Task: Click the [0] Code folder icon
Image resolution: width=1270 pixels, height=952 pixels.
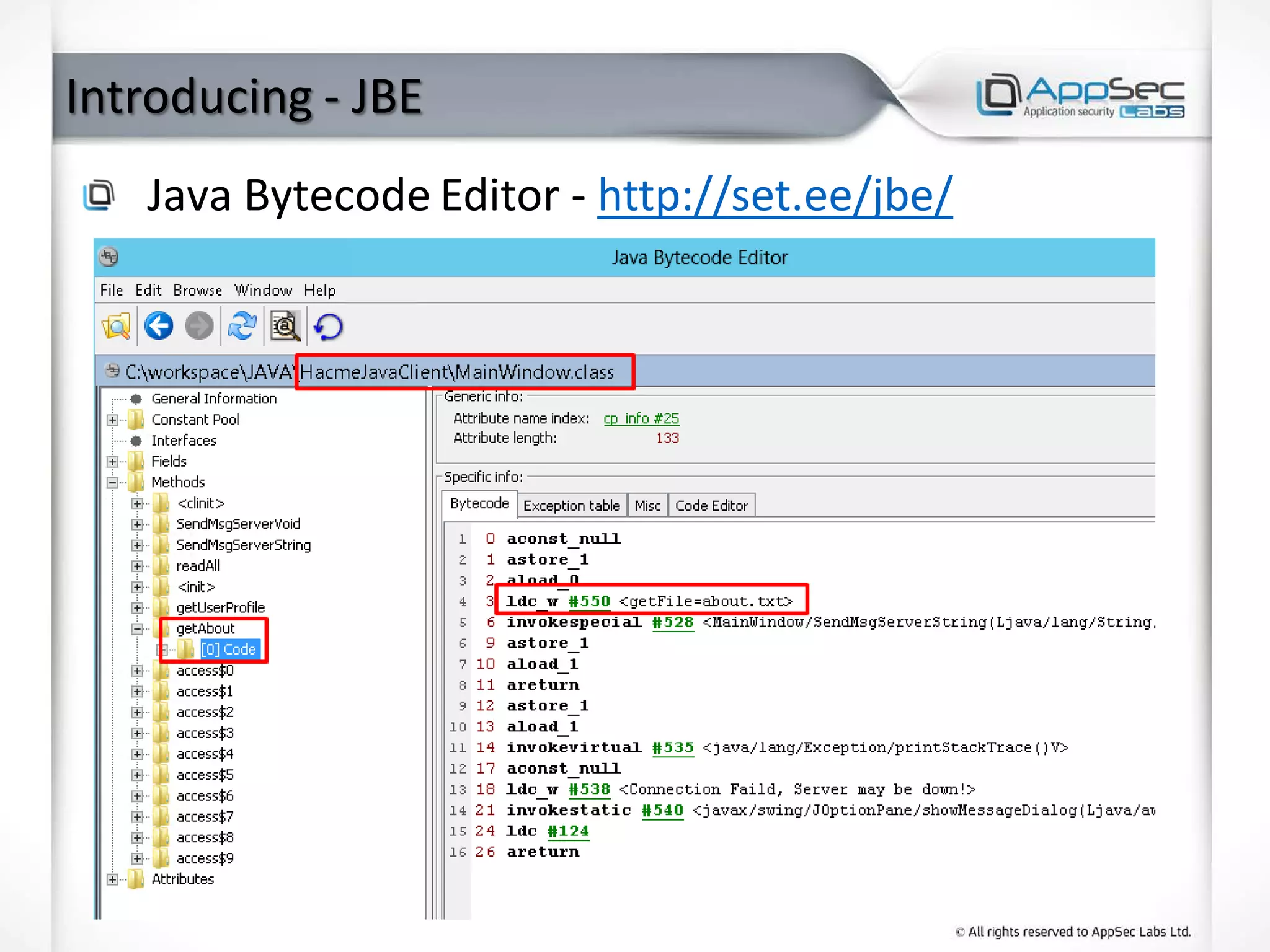Action: point(186,649)
